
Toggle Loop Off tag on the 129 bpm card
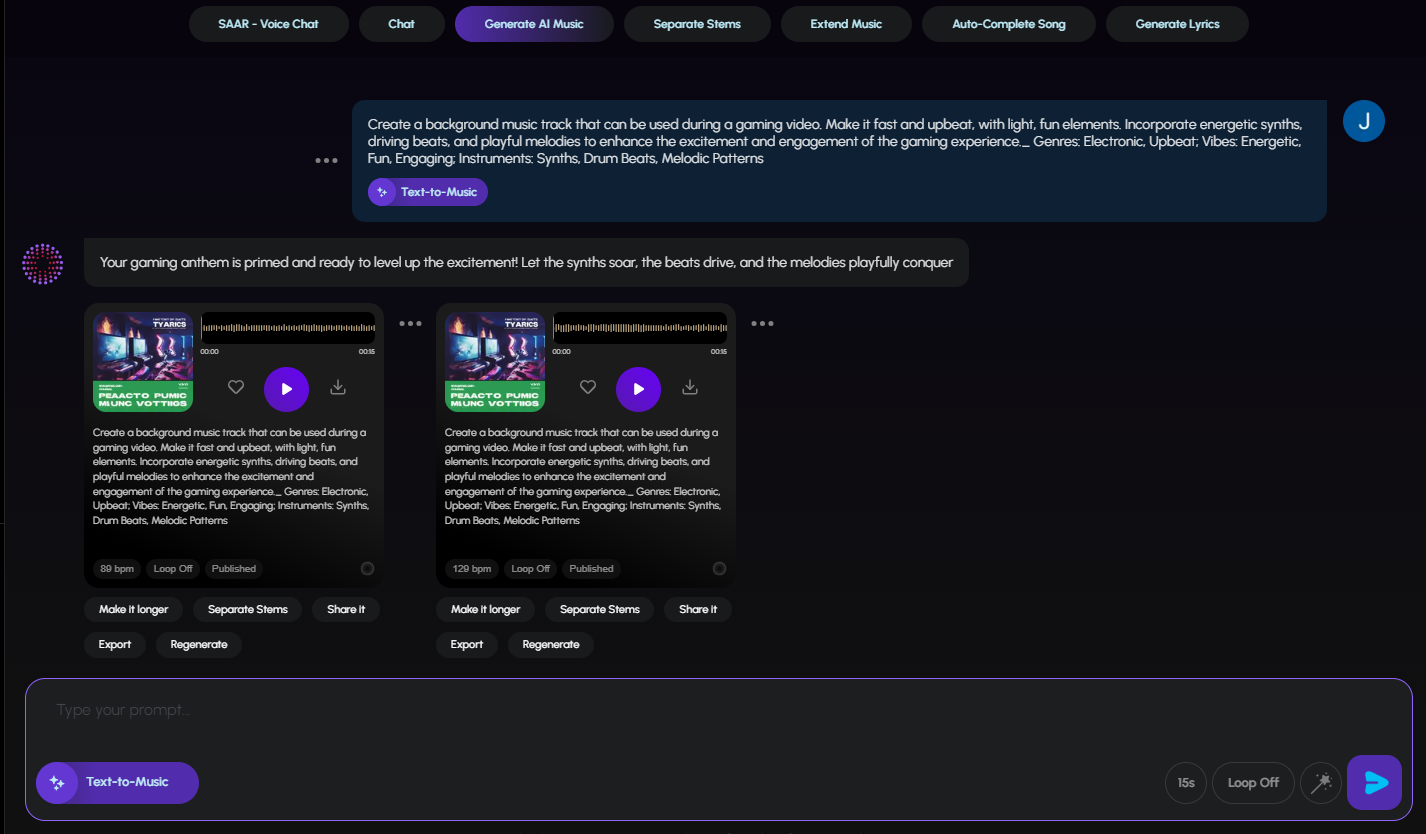click(531, 569)
